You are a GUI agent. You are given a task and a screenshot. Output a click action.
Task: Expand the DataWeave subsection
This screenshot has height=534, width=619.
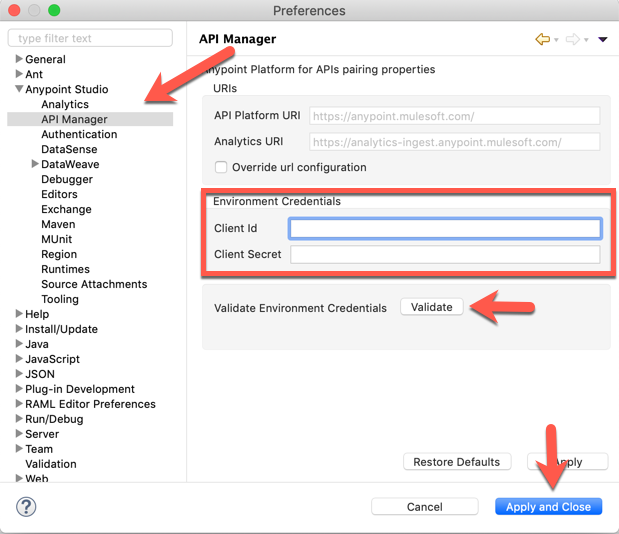pyautogui.click(x=35, y=164)
